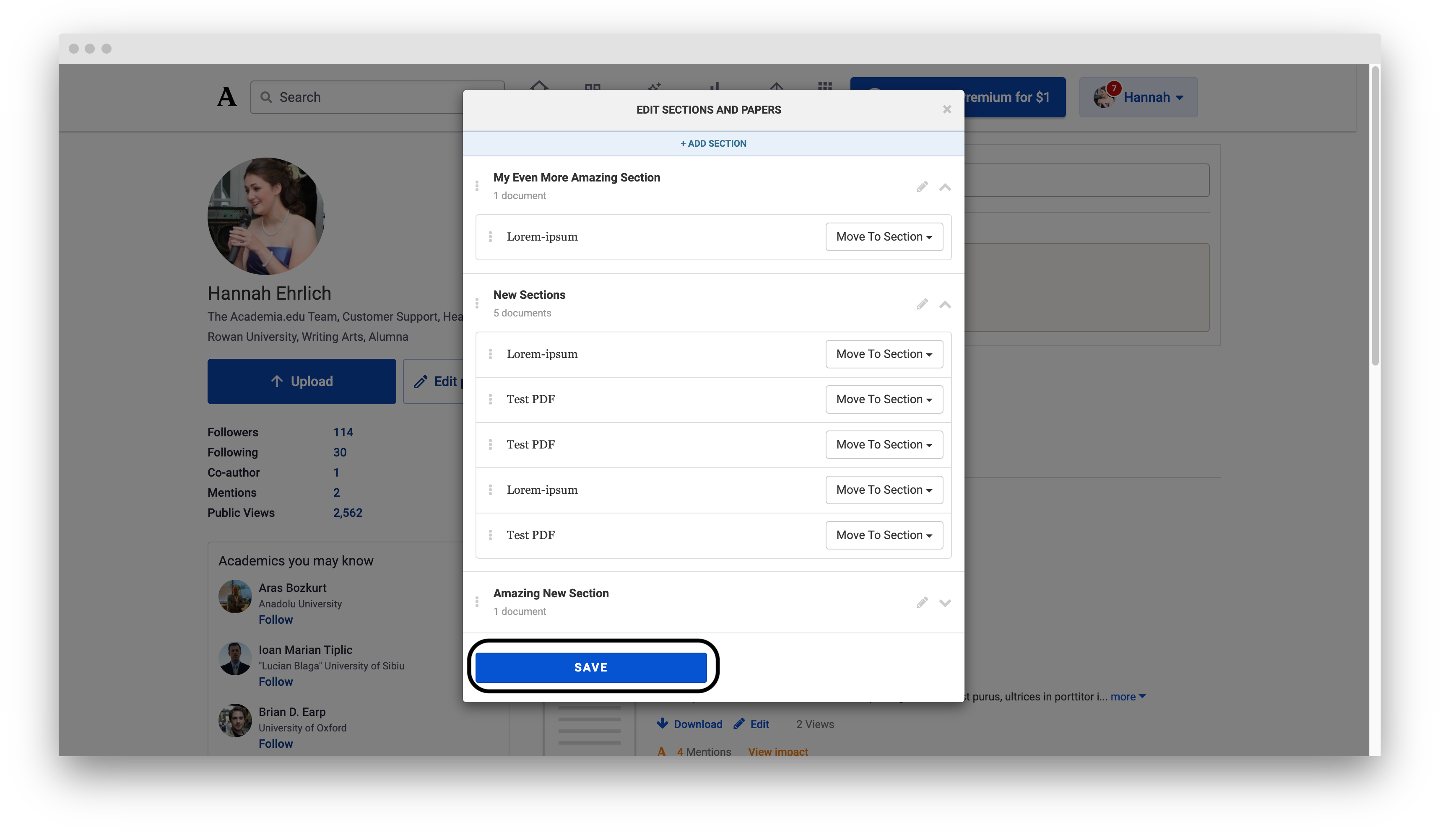The height and width of the screenshot is (840, 1440).
Task: Click Brian D. Earp's avatar
Action: pyautogui.click(x=235, y=721)
